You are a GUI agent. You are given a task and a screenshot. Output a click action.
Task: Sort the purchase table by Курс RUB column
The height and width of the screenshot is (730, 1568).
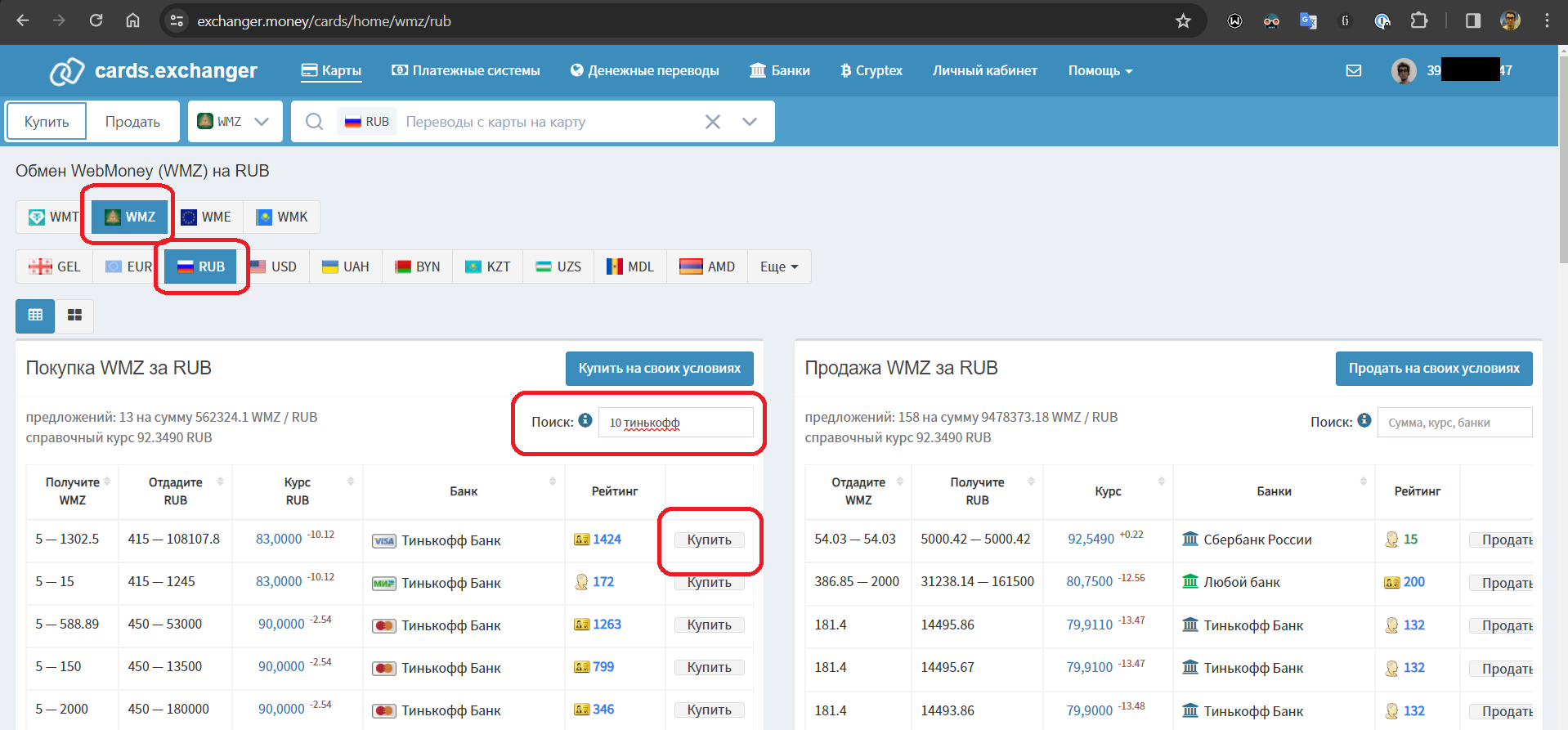click(298, 491)
